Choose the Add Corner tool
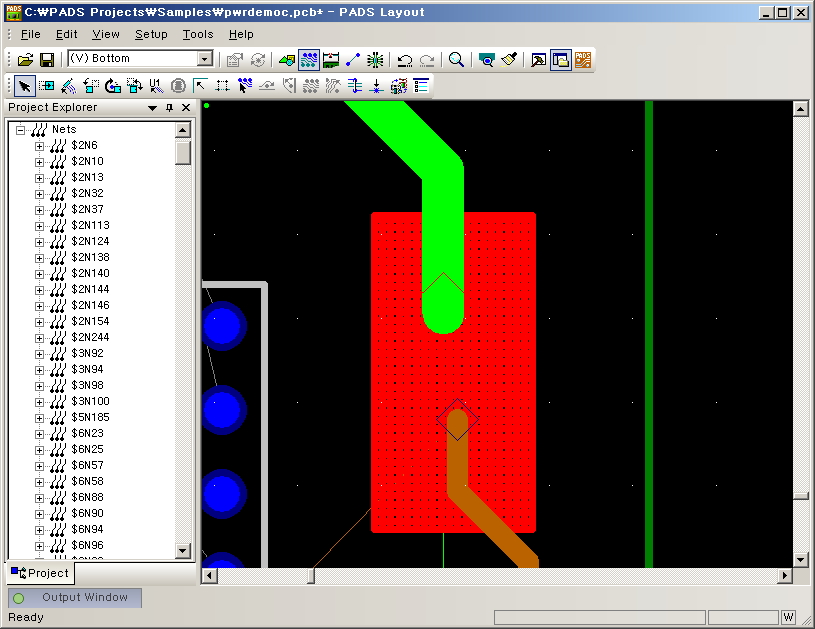815x629 pixels. pos(200,86)
